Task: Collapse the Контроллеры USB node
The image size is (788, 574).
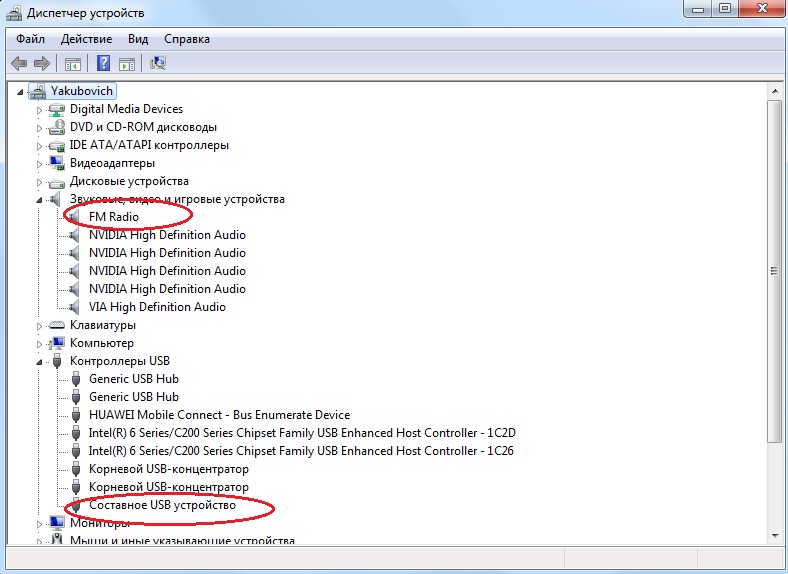Action: point(40,361)
